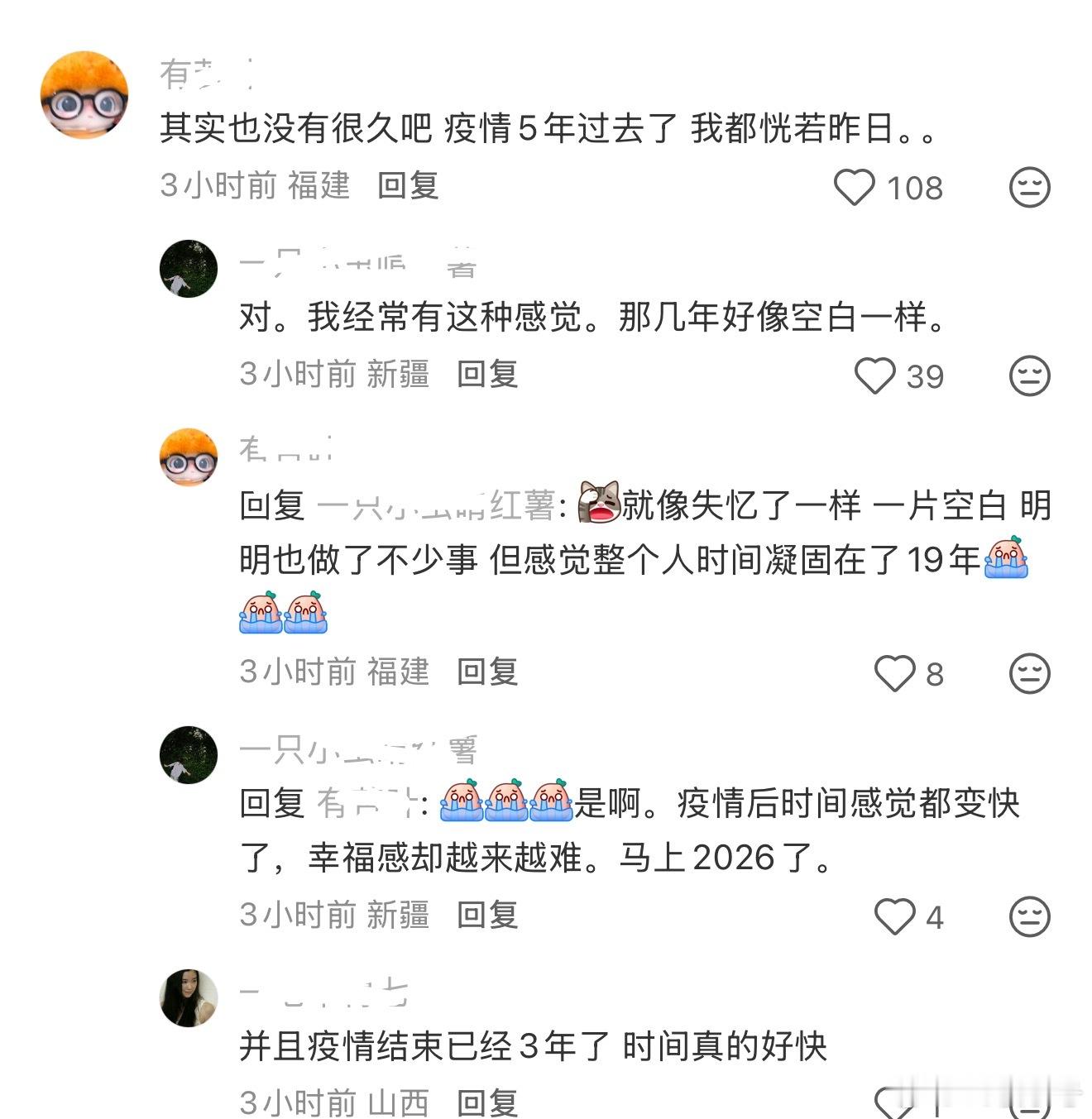Reply to the top Fujian comment
Screen dimensions: 1092x1119
point(408,185)
